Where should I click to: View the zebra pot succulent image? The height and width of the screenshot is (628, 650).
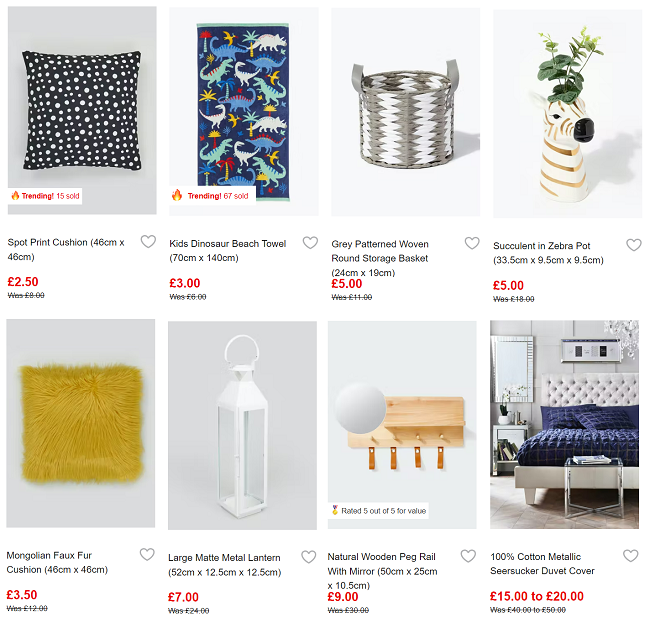pos(568,114)
